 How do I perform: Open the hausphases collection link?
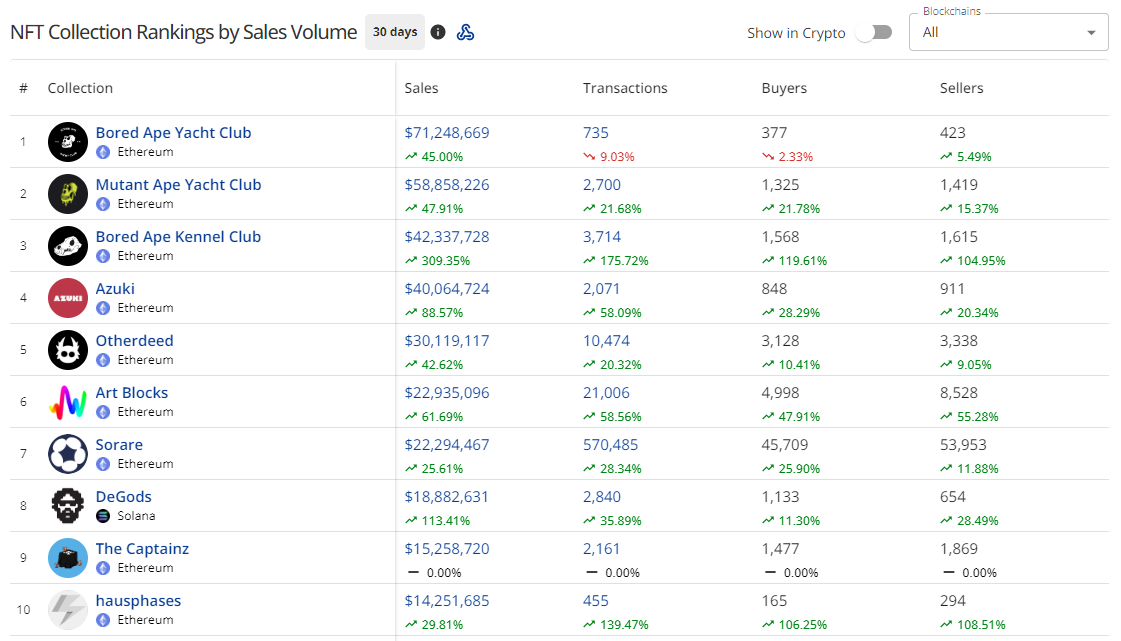[x=138, y=601]
